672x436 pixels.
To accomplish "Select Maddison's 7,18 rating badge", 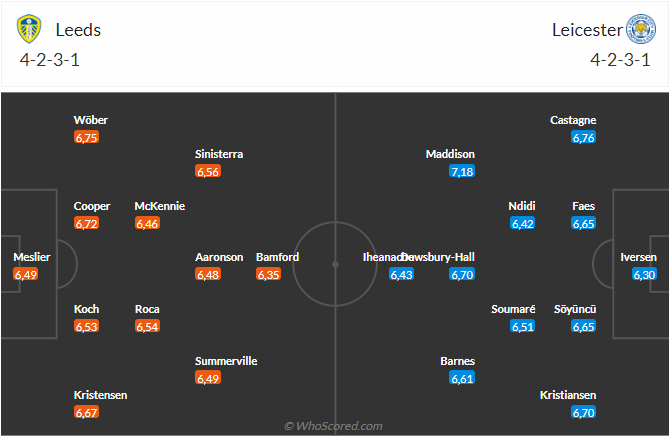I will [462, 172].
